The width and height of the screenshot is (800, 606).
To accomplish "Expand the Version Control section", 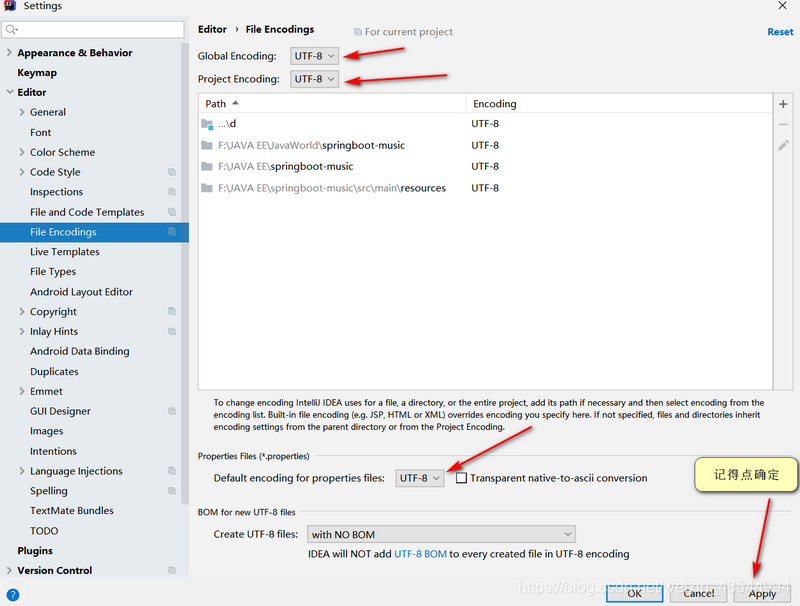I will (9, 570).
